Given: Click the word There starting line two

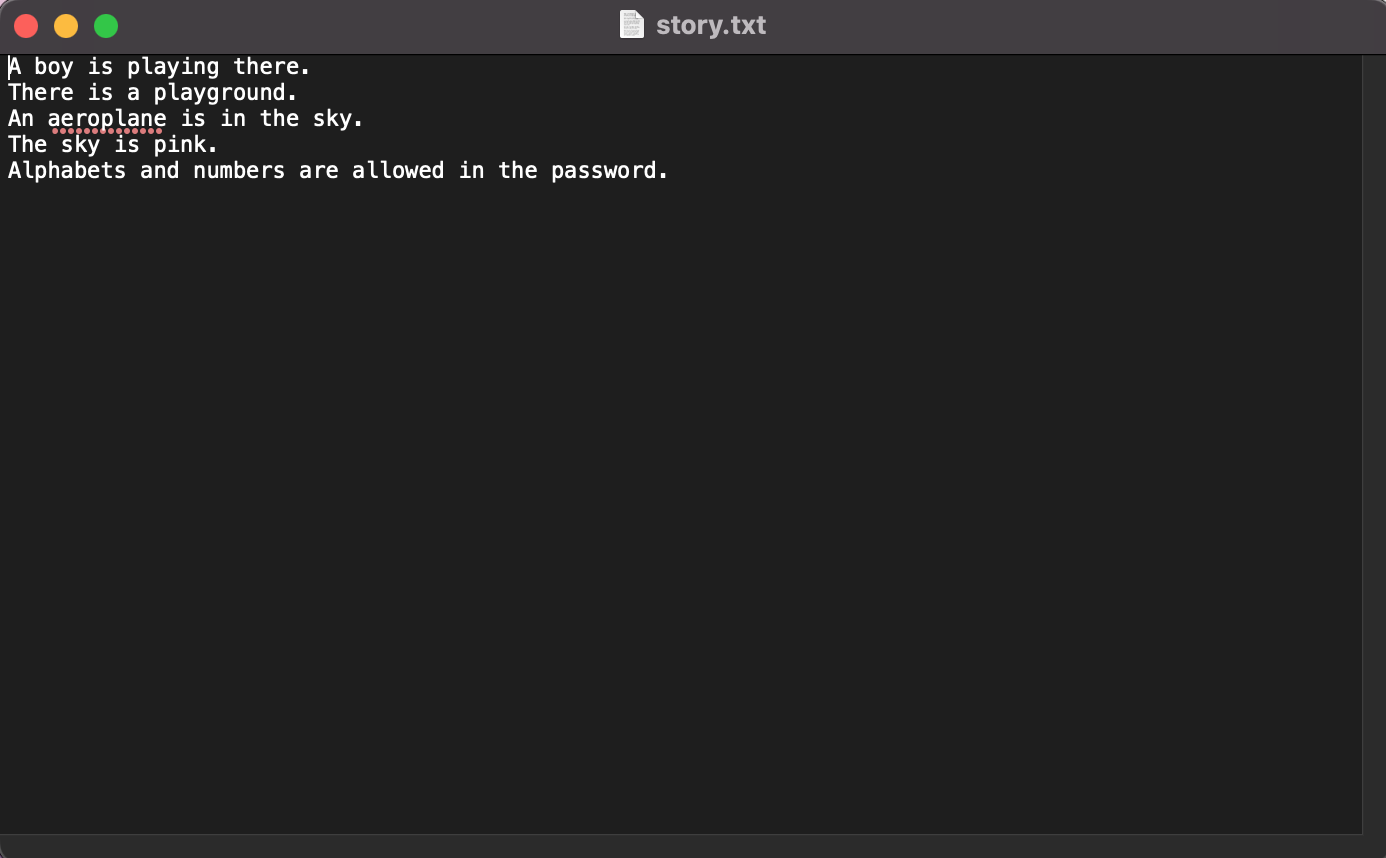Looking at the screenshot, I should pos(39,92).
